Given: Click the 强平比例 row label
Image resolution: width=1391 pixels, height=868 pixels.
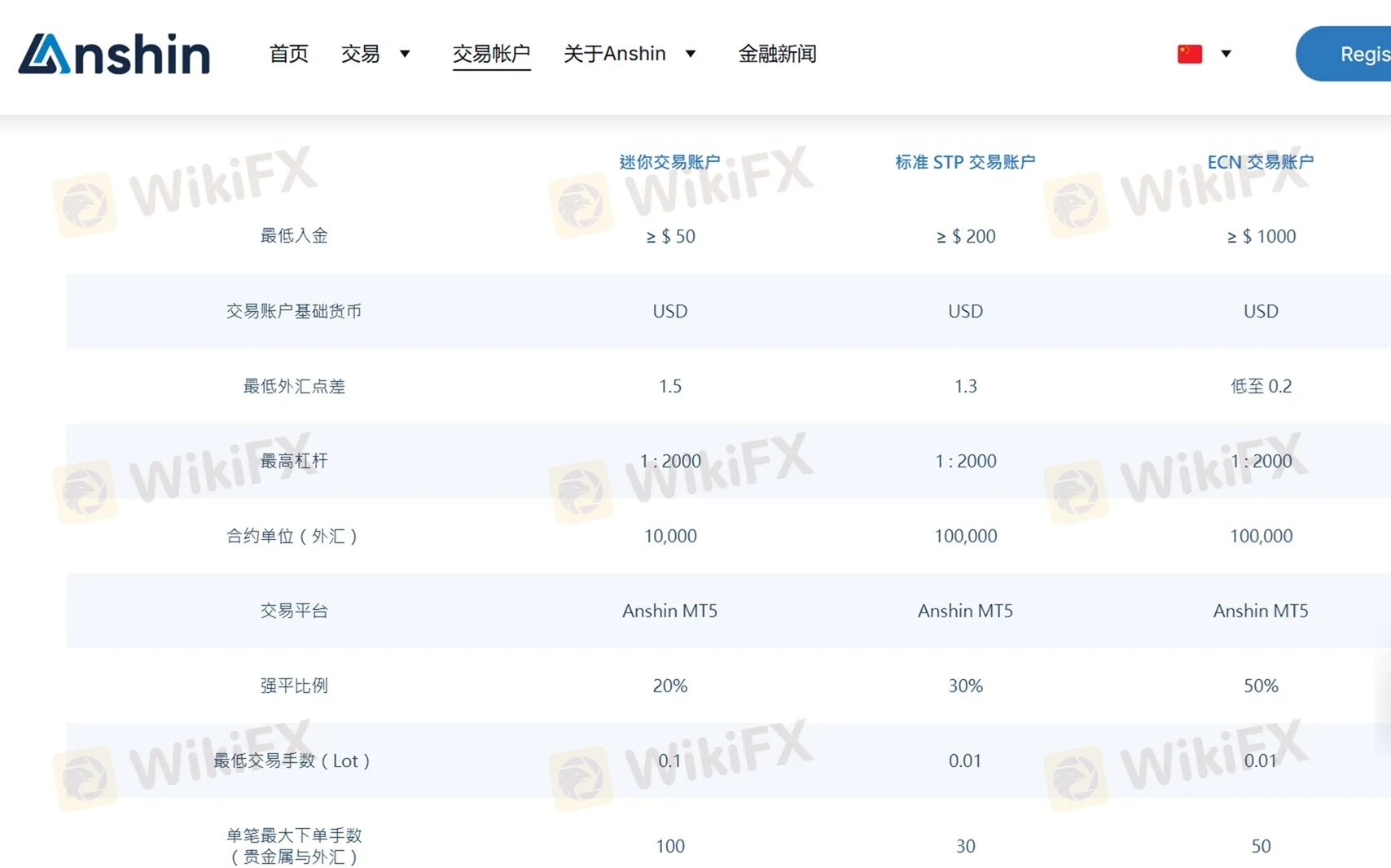Looking at the screenshot, I should coord(294,686).
